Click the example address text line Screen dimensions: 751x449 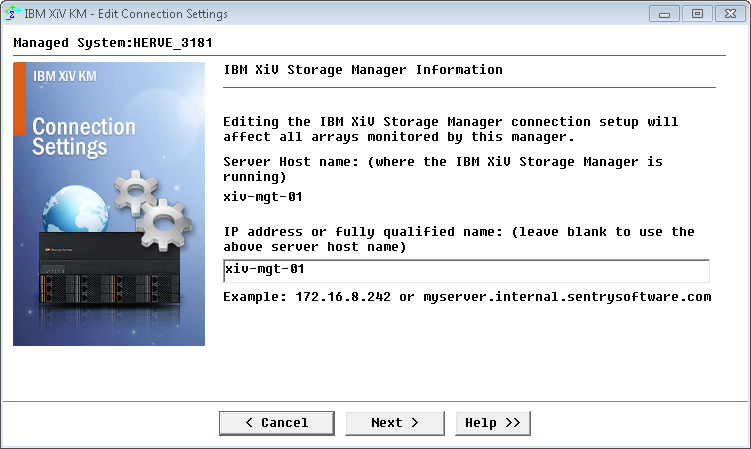point(466,297)
